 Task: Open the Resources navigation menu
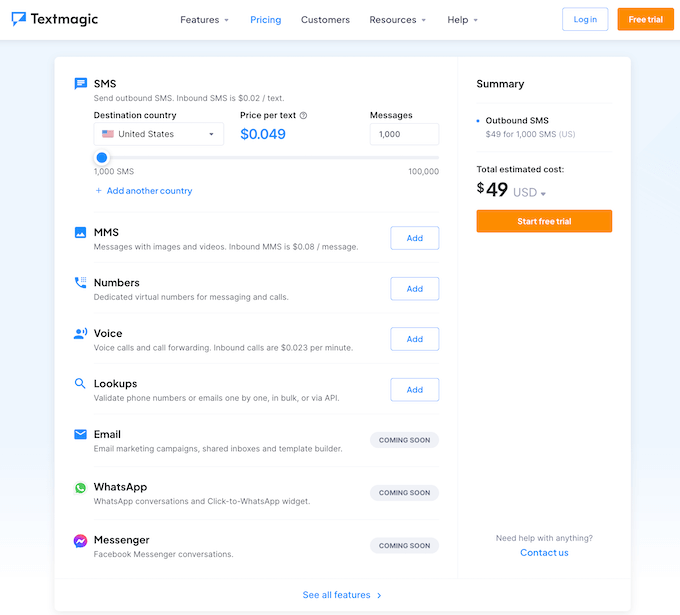[397, 20]
